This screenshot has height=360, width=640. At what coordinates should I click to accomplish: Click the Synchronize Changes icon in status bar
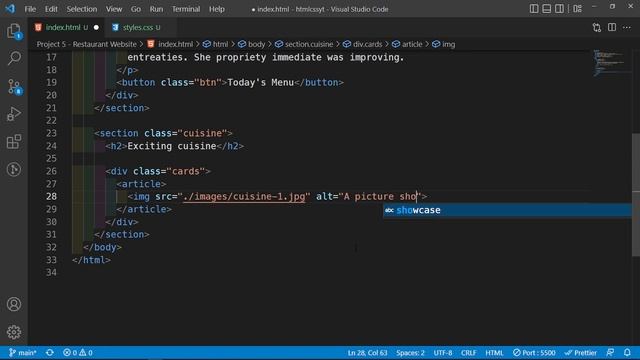click(50, 353)
